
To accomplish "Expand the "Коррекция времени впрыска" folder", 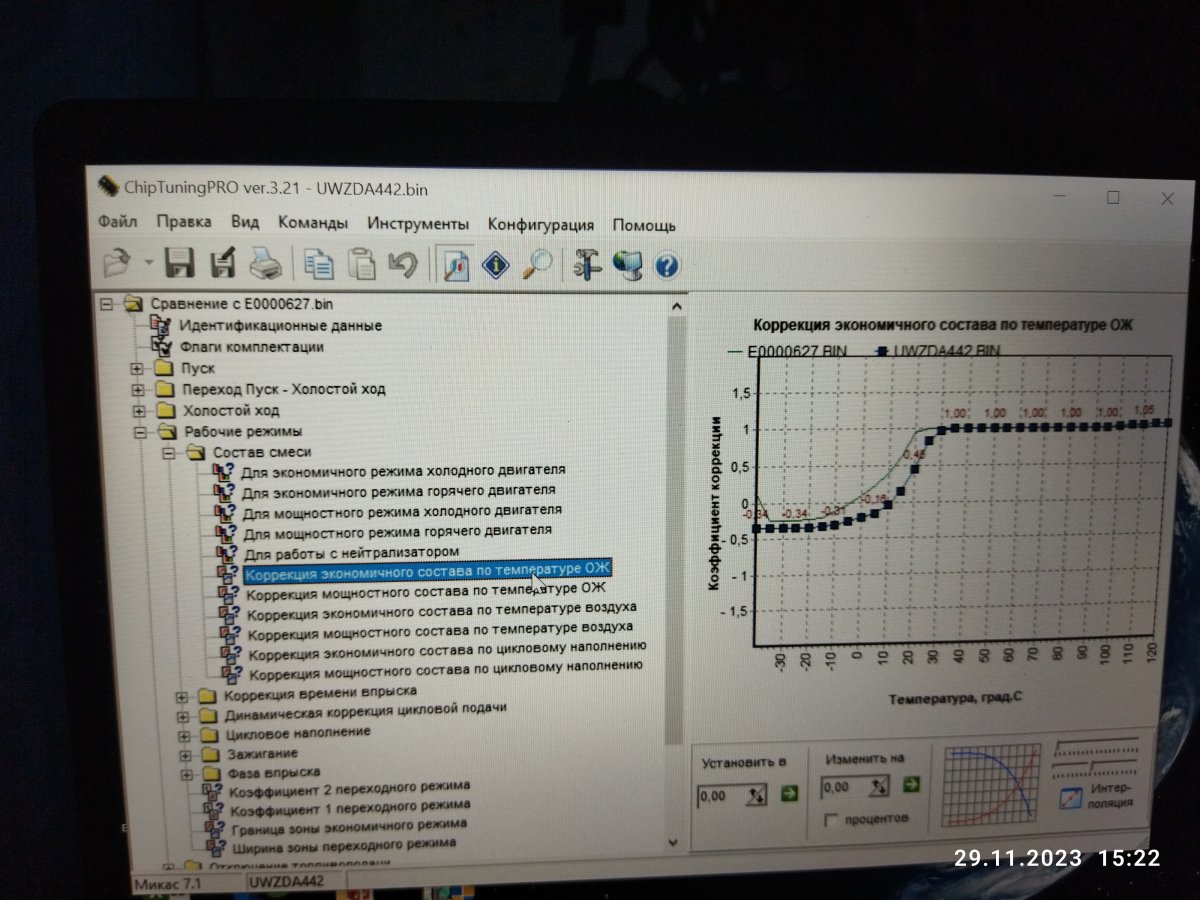I will click(181, 695).
